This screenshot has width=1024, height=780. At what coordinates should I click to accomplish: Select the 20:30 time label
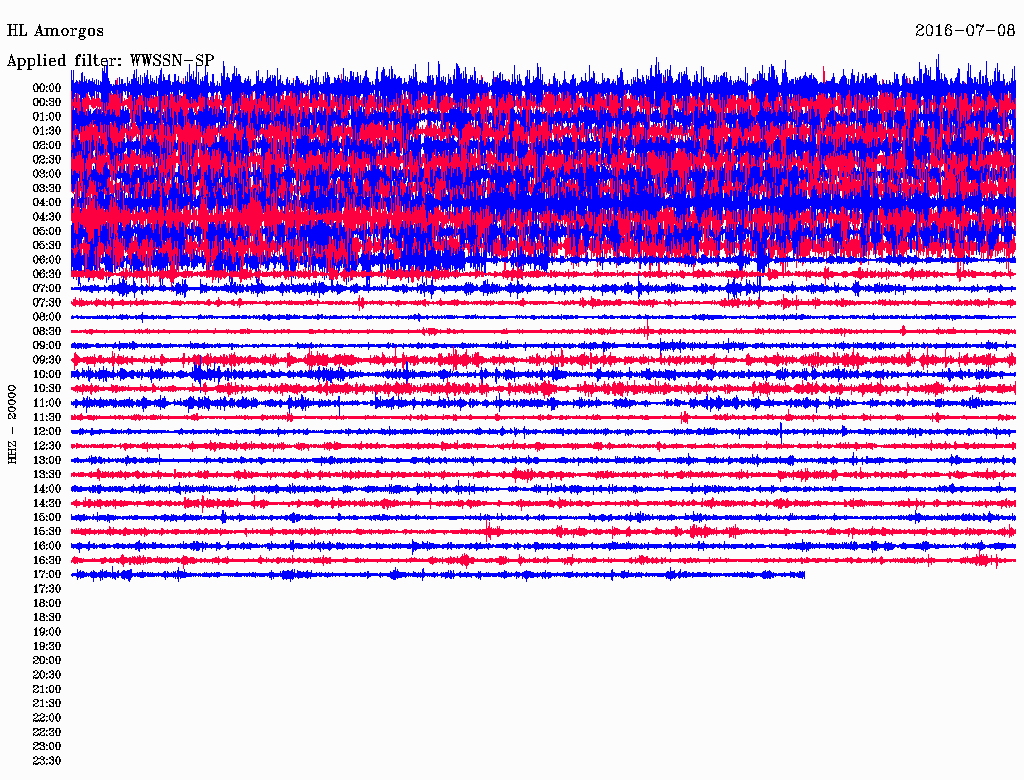click(47, 675)
